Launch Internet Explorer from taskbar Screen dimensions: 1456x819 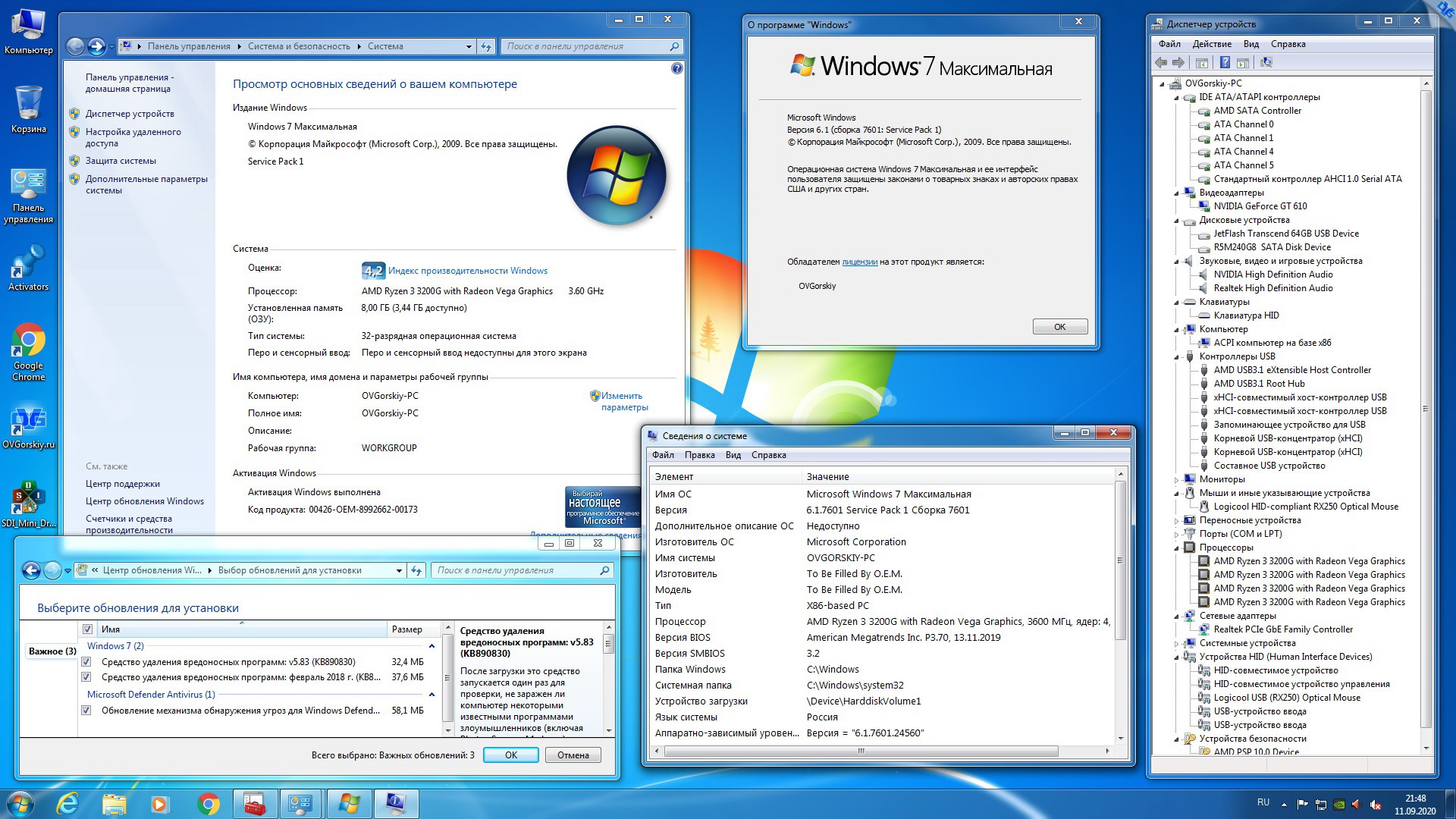pyautogui.click(x=68, y=804)
